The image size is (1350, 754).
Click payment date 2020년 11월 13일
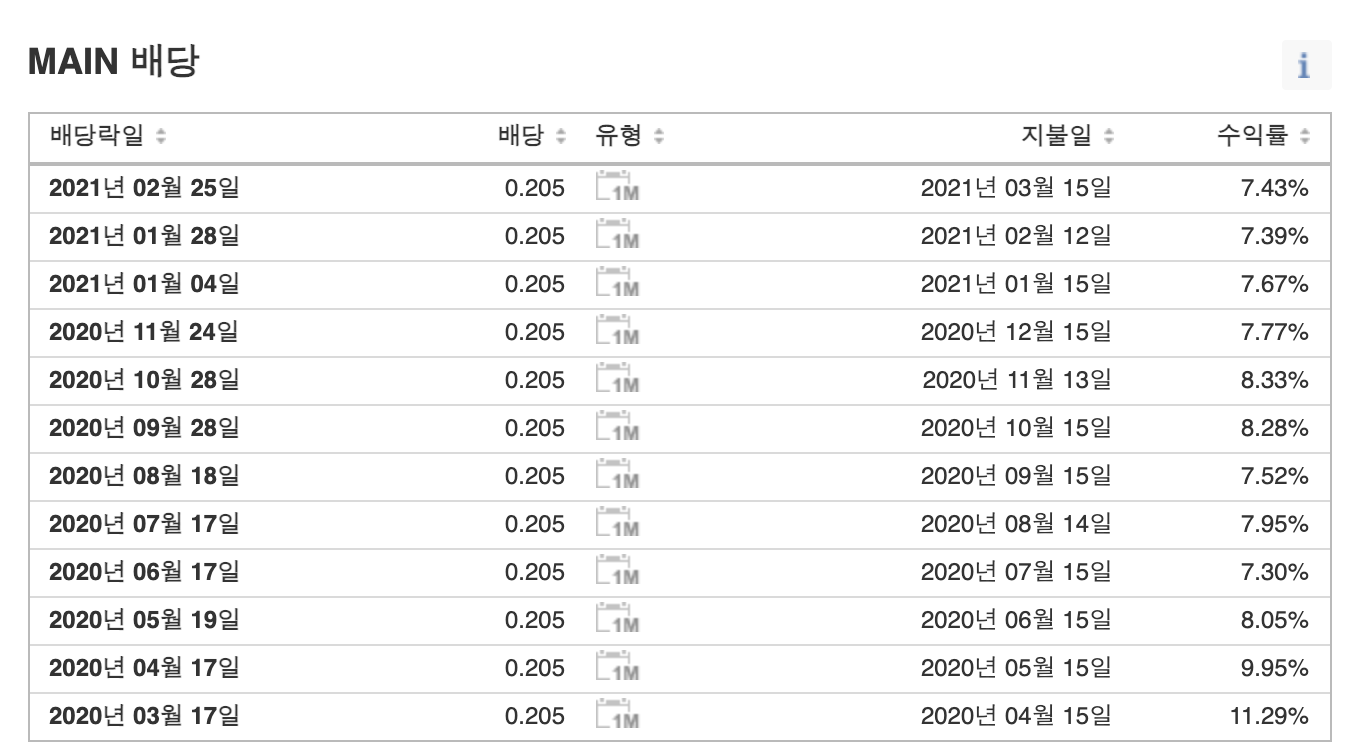[1017, 380]
